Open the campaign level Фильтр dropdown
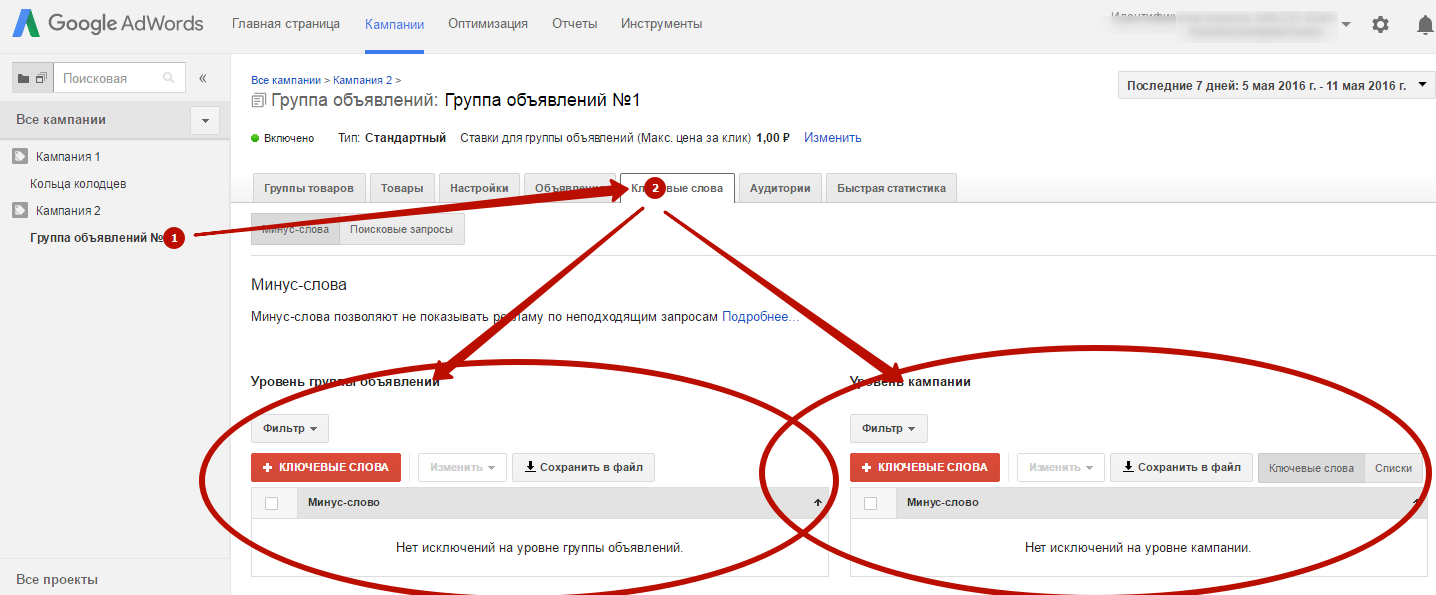 pos(888,428)
